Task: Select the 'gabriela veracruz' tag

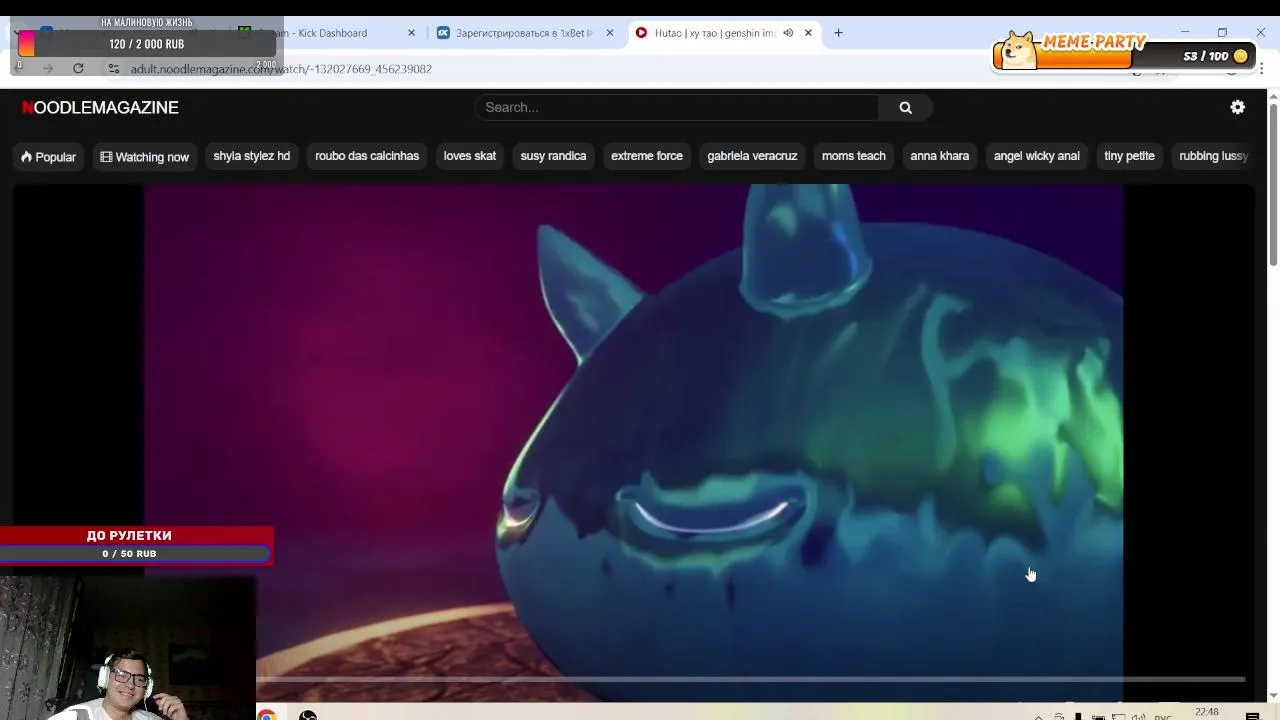Action: click(x=752, y=156)
